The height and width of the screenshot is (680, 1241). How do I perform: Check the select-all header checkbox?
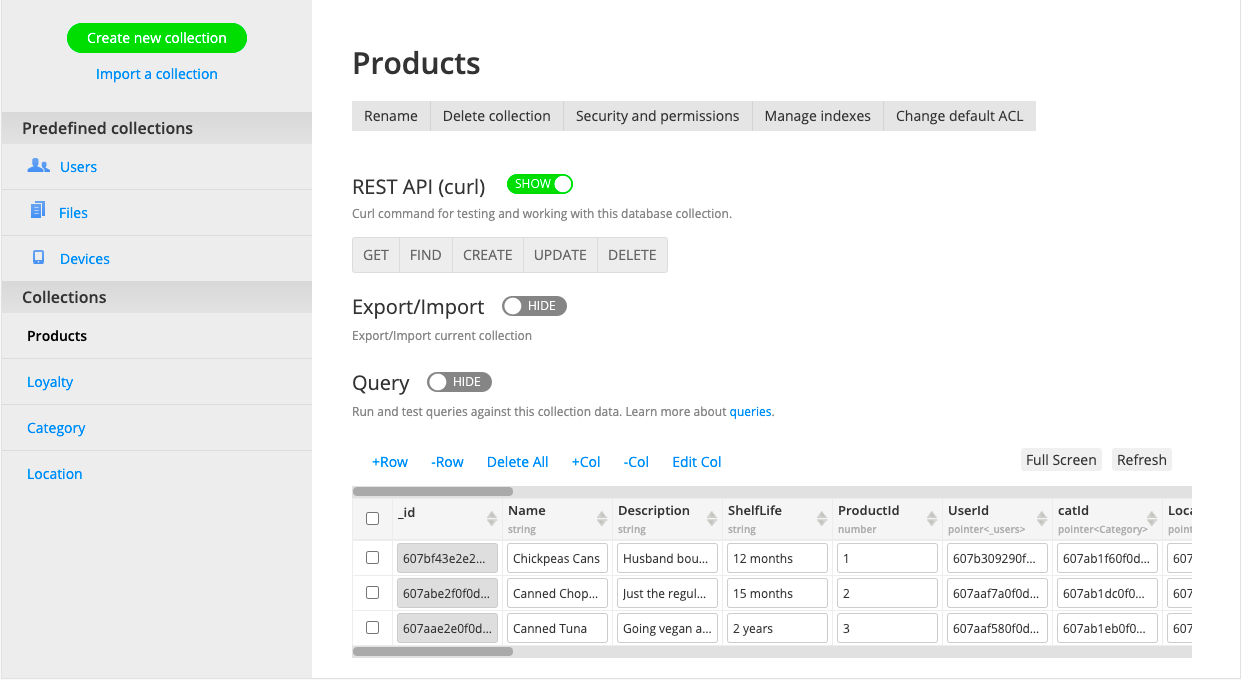tap(372, 518)
